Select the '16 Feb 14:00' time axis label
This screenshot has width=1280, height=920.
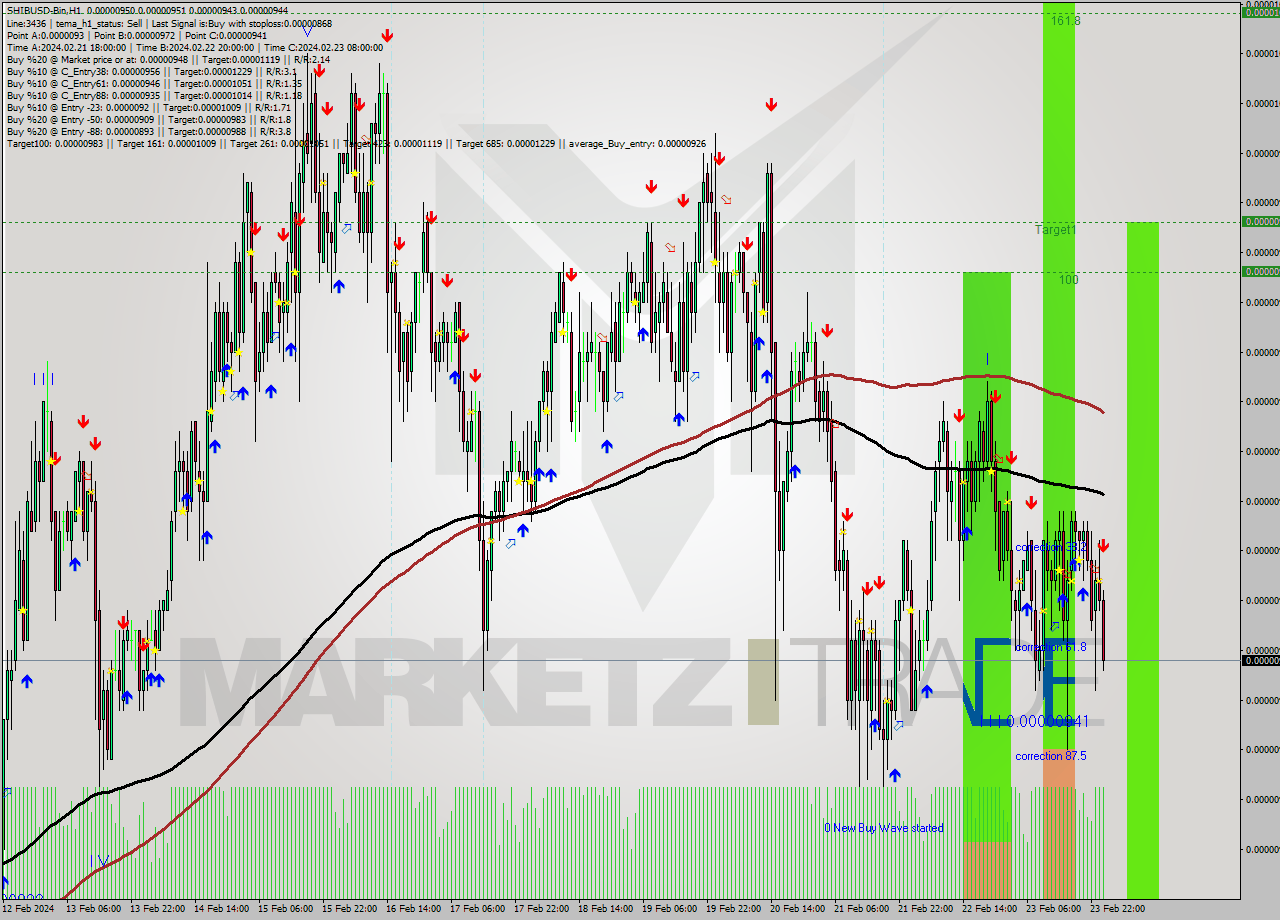point(414,908)
